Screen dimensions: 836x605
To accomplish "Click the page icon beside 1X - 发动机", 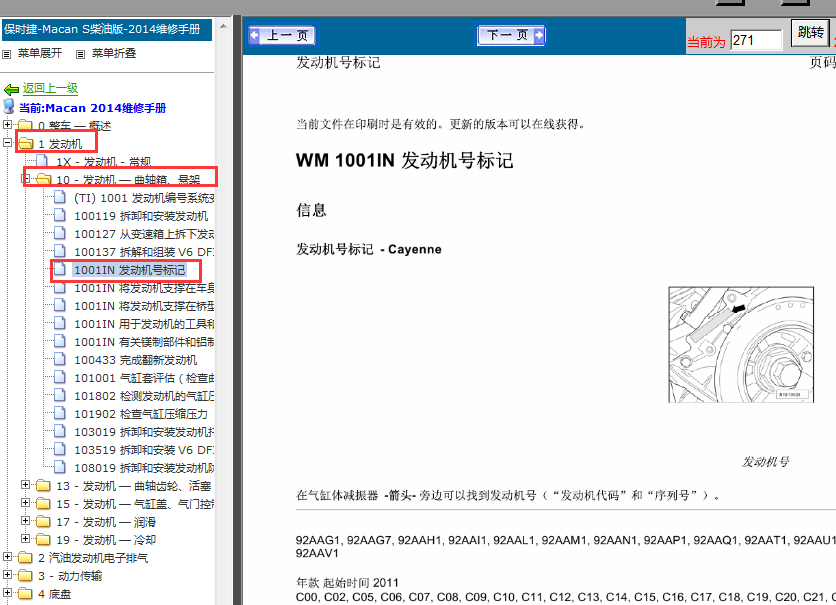I will coord(42,161).
